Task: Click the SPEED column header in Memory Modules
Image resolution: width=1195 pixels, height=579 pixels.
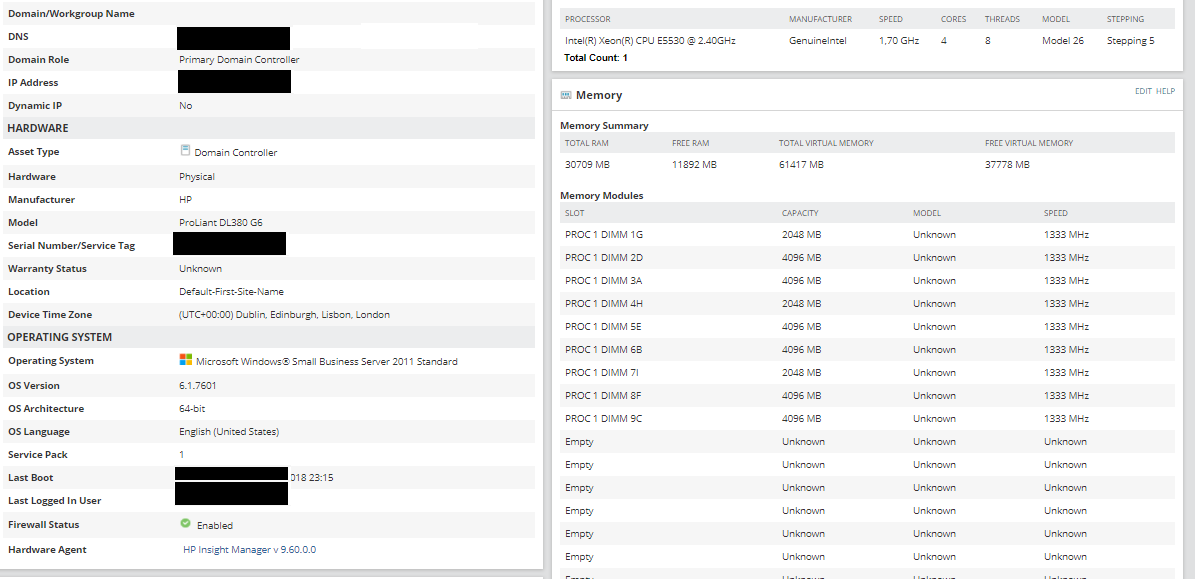Action: point(1056,213)
